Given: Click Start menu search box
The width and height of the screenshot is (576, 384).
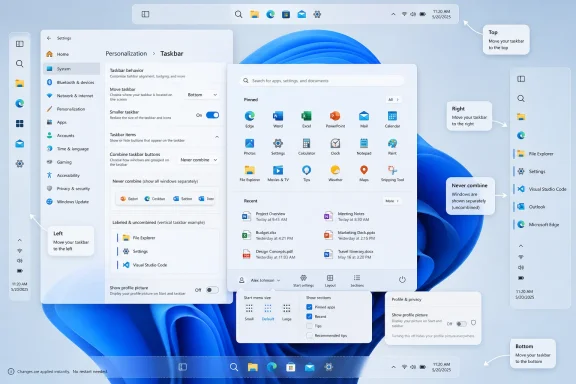Looking at the screenshot, I should coord(322,80).
